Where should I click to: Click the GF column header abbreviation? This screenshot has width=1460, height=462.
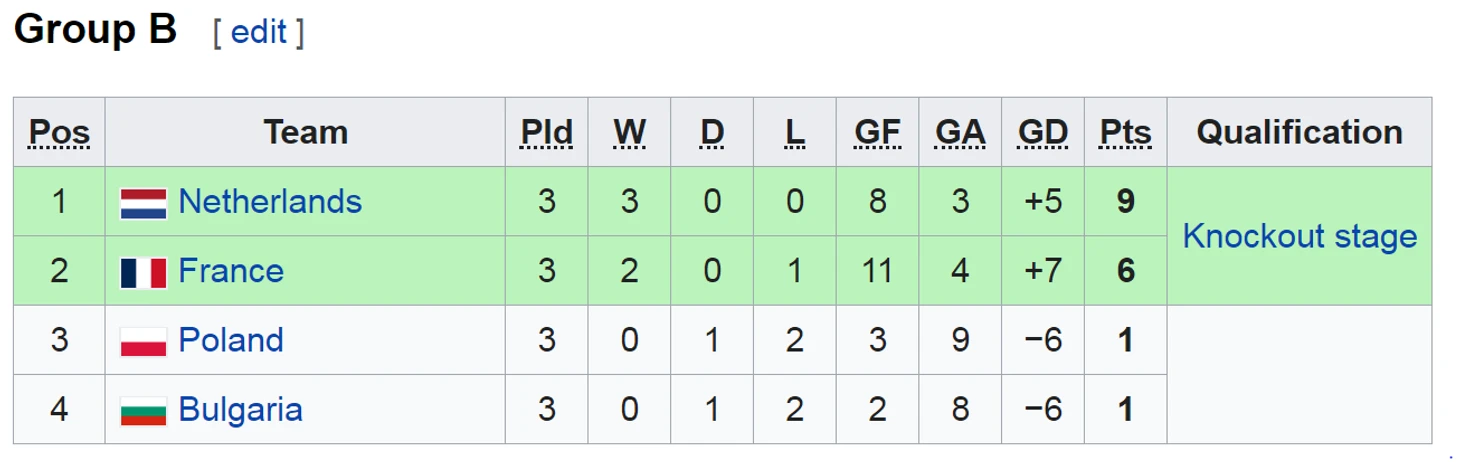(x=877, y=133)
